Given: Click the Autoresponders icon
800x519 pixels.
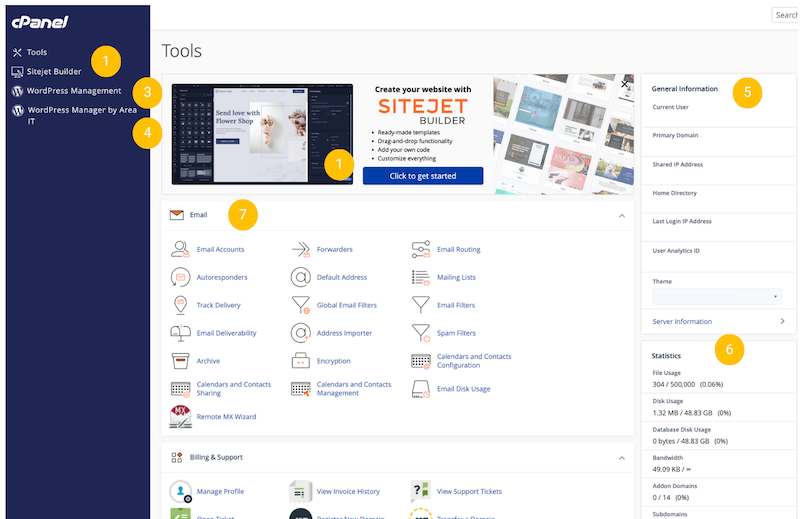Looking at the screenshot, I should point(180,277).
